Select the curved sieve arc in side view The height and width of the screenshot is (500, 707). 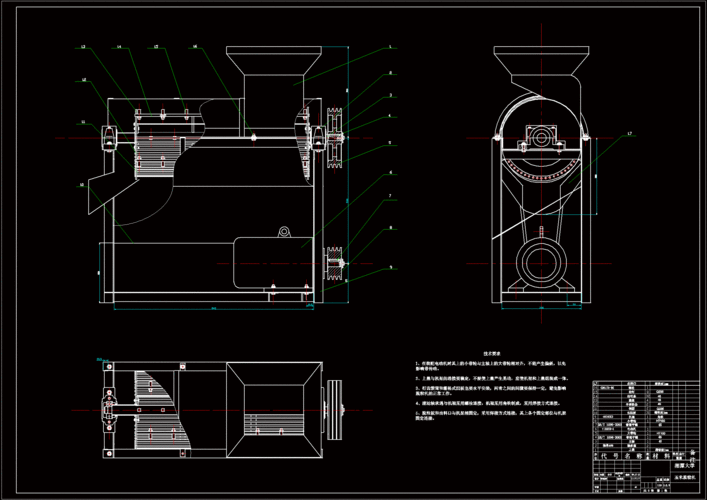click(x=540, y=172)
